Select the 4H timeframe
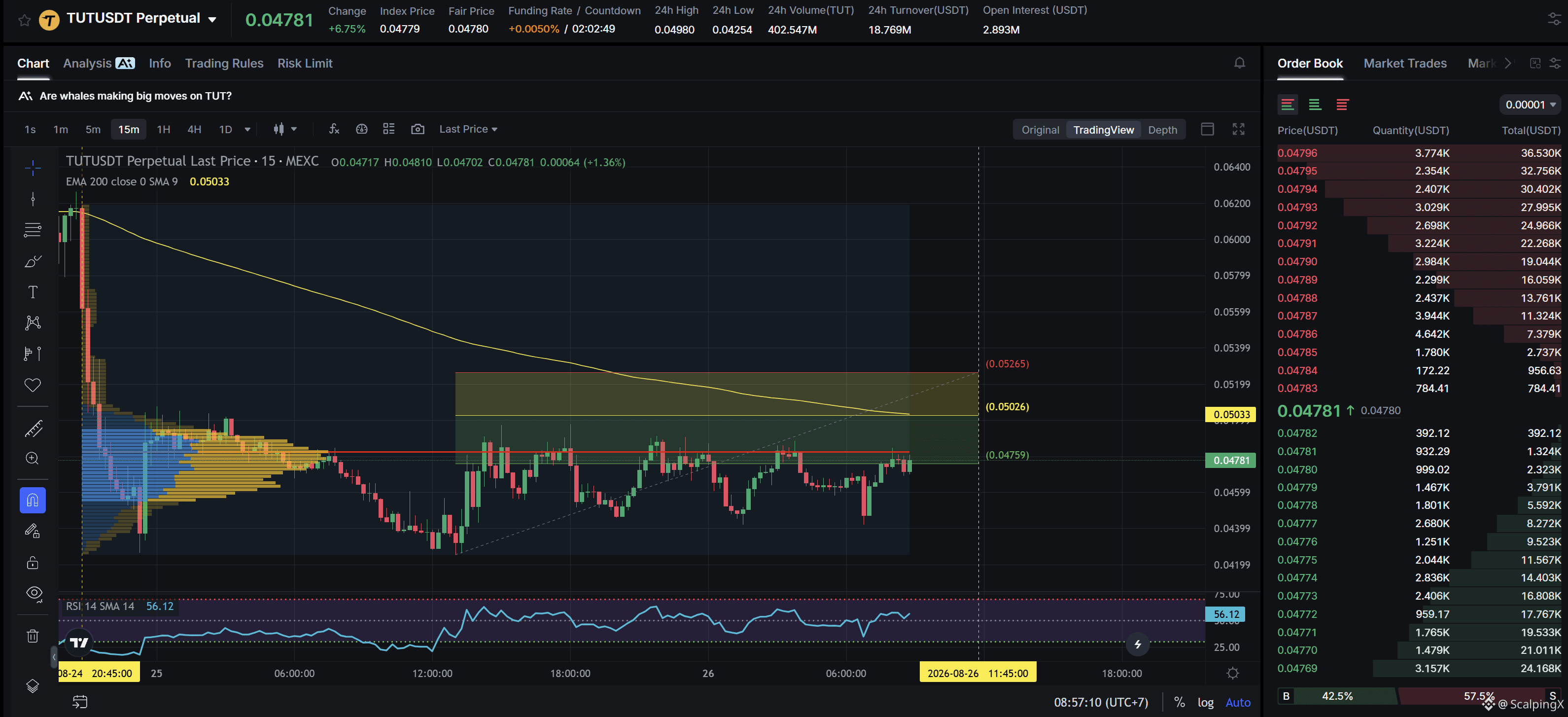 pyautogui.click(x=194, y=129)
